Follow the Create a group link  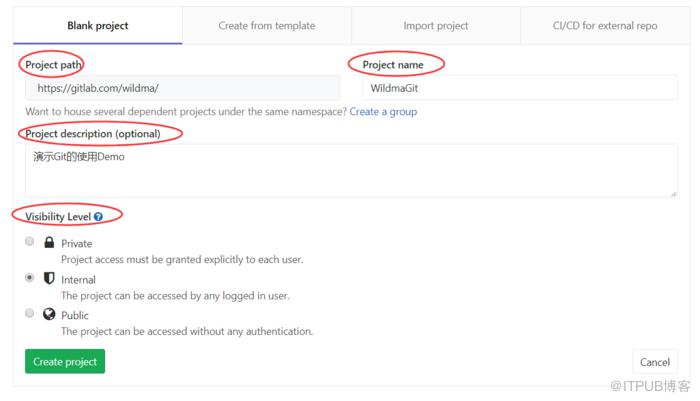pyautogui.click(x=383, y=112)
